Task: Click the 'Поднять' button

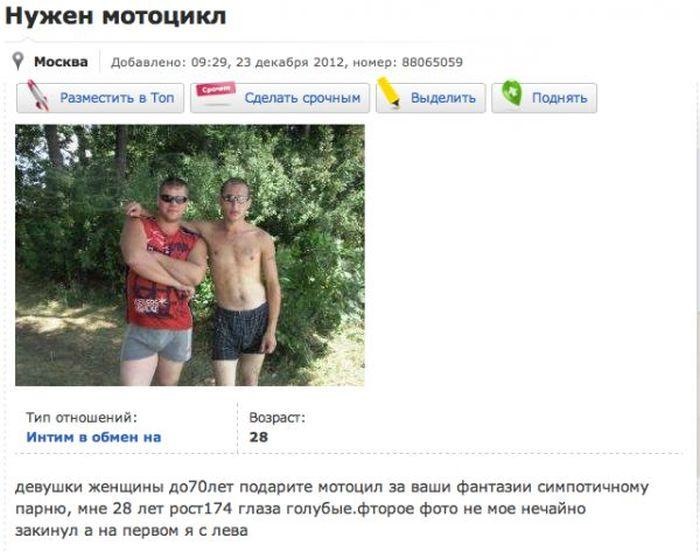Action: click(544, 98)
